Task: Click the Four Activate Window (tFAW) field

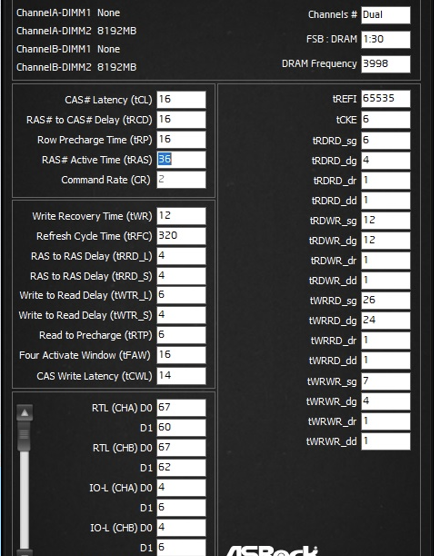Action: tap(181, 355)
